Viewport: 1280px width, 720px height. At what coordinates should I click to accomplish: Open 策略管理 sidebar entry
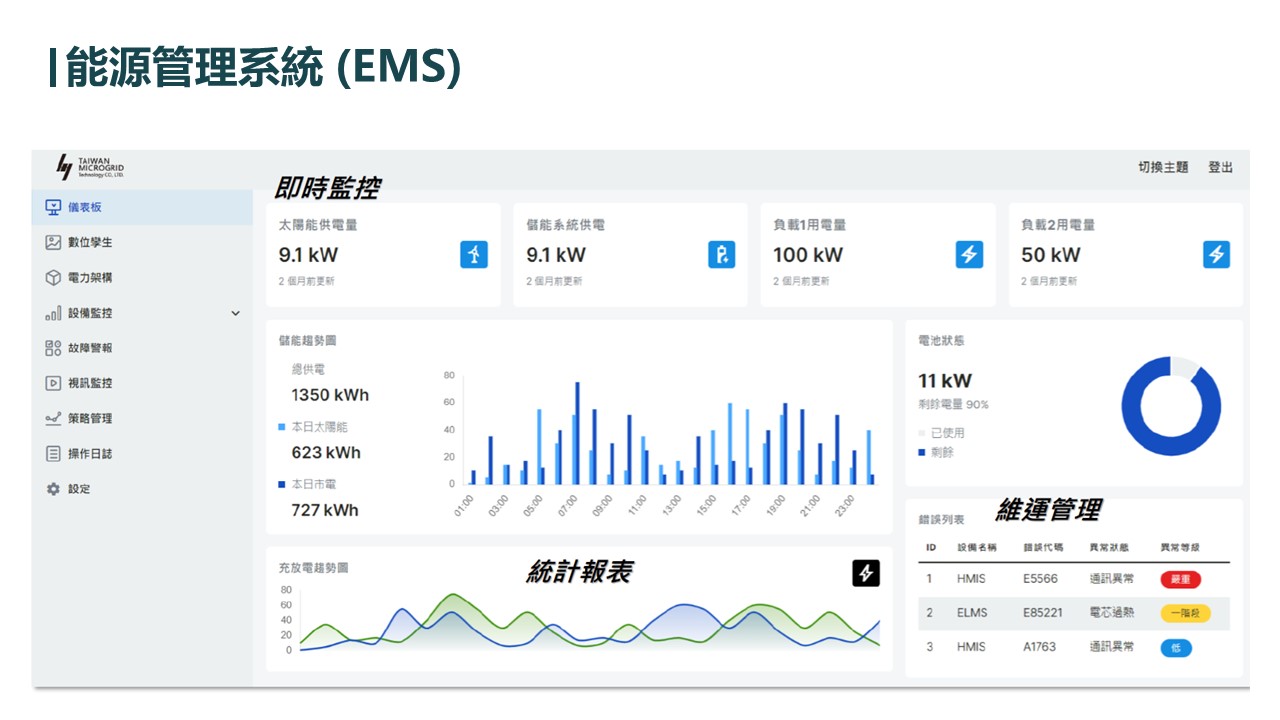(x=90, y=418)
